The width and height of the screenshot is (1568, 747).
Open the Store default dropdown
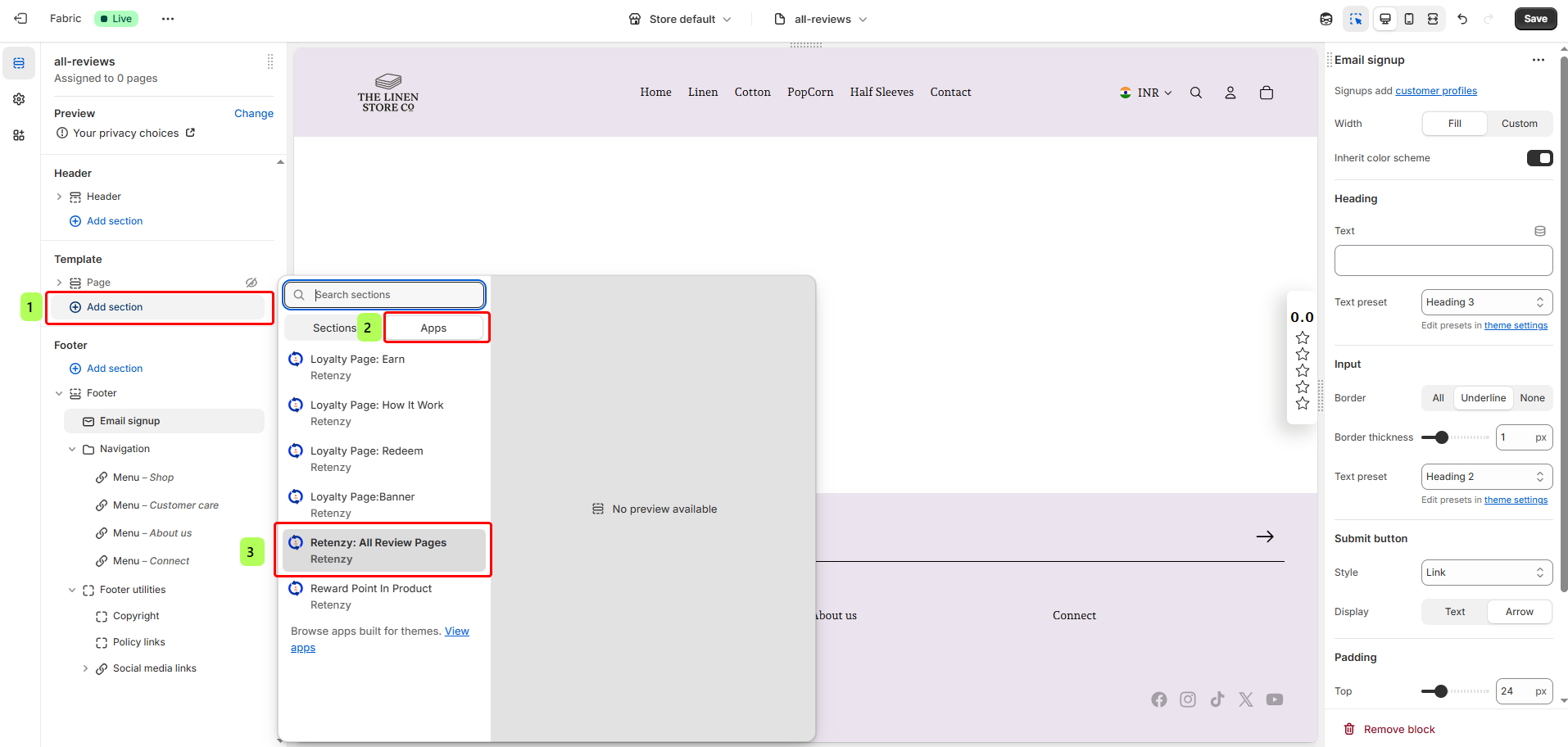tap(680, 19)
